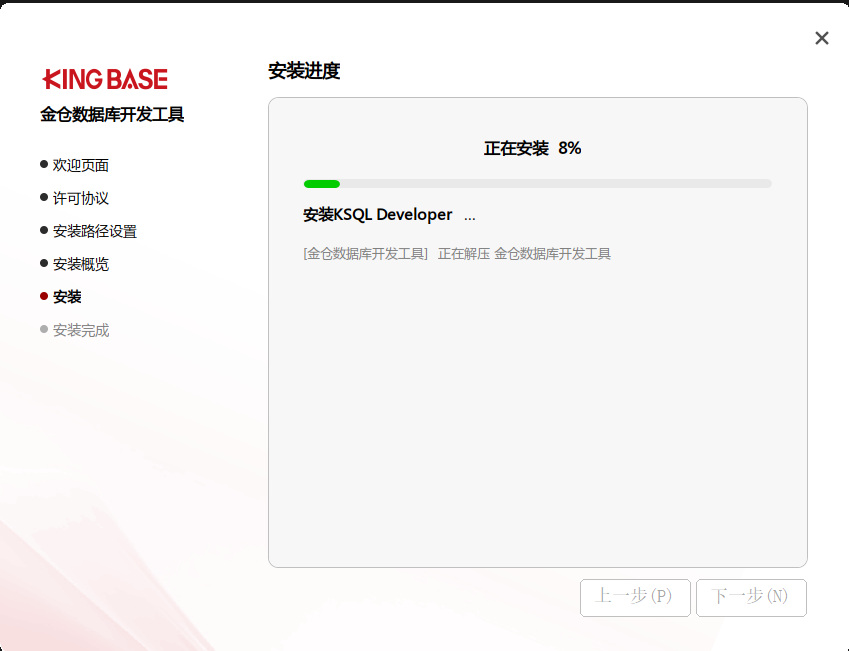
Task: Click the bullet beside 安装概览
Action: click(x=44, y=263)
